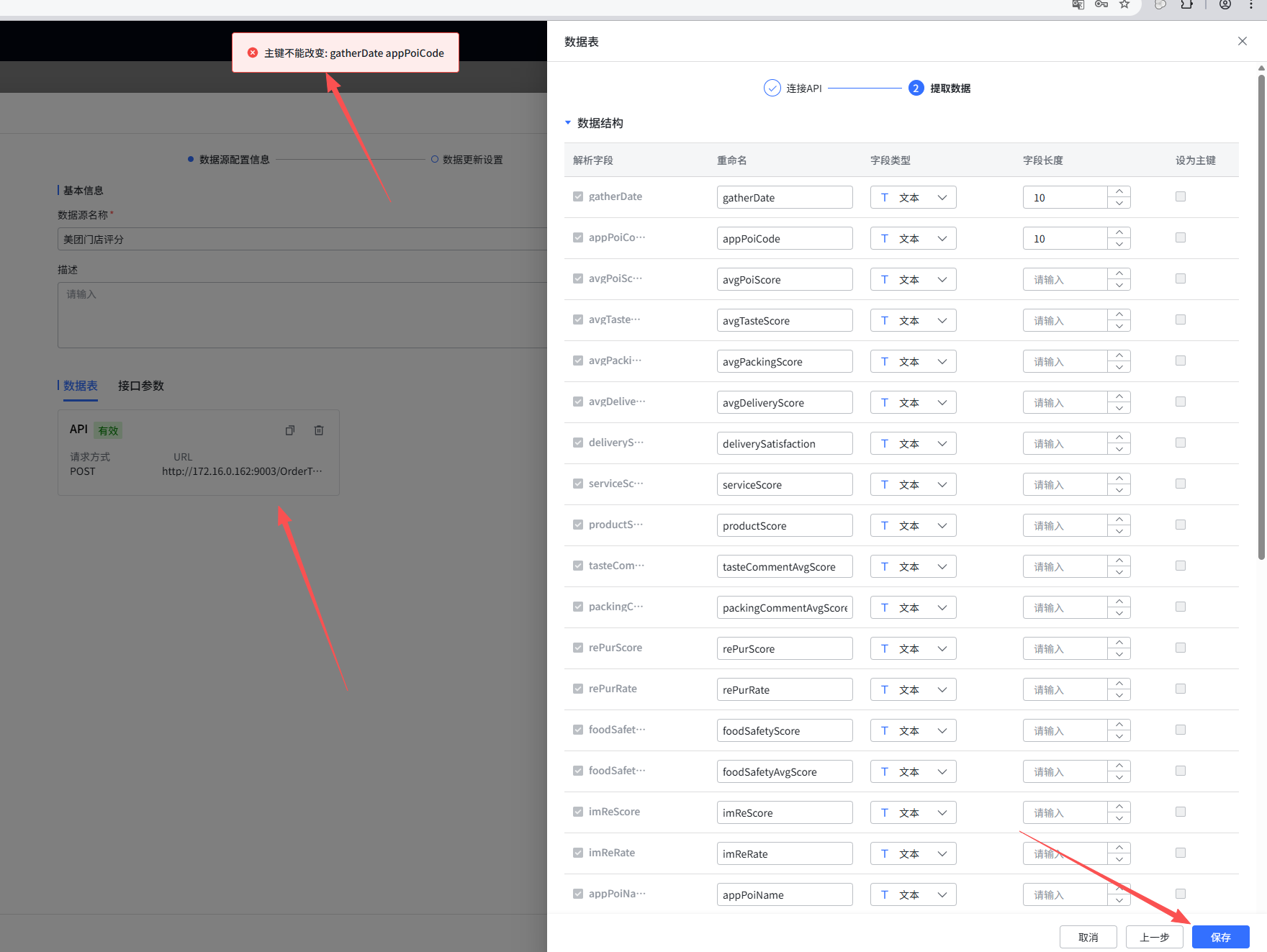Enable primary key checkbox for appPoiCode row
The width and height of the screenshot is (1267, 952).
pos(1181,237)
